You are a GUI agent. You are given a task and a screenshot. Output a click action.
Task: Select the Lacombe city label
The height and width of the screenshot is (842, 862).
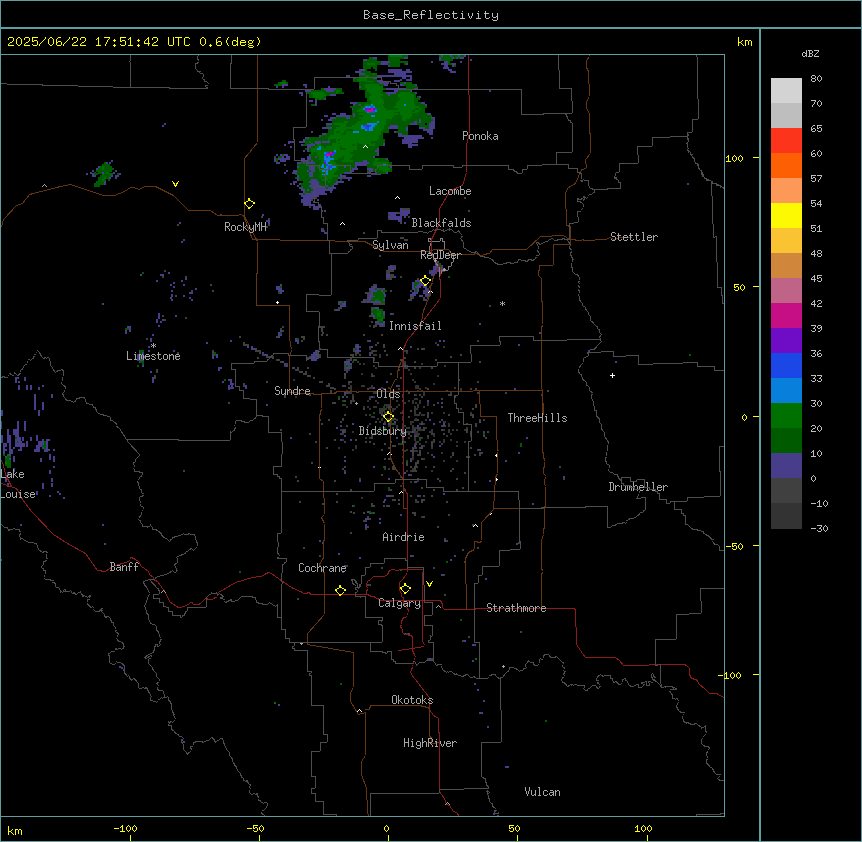tap(450, 191)
